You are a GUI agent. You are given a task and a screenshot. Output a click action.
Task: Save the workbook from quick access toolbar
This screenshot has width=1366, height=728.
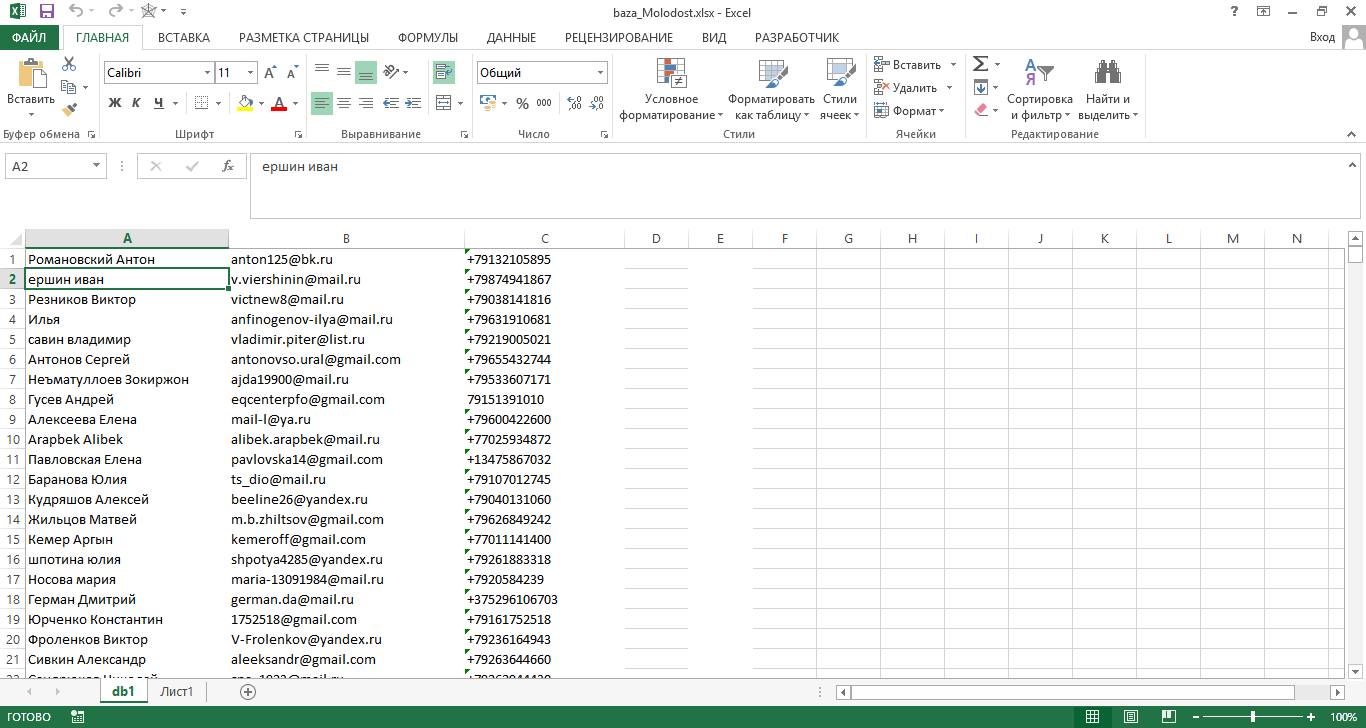(x=46, y=12)
